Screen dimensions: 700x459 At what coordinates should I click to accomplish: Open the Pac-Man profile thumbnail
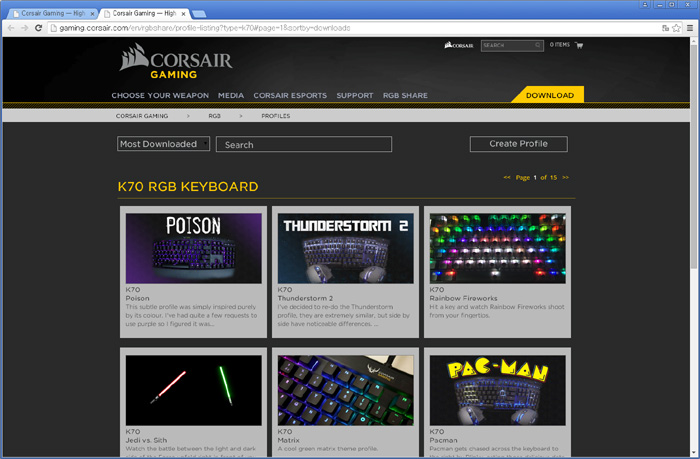497,390
